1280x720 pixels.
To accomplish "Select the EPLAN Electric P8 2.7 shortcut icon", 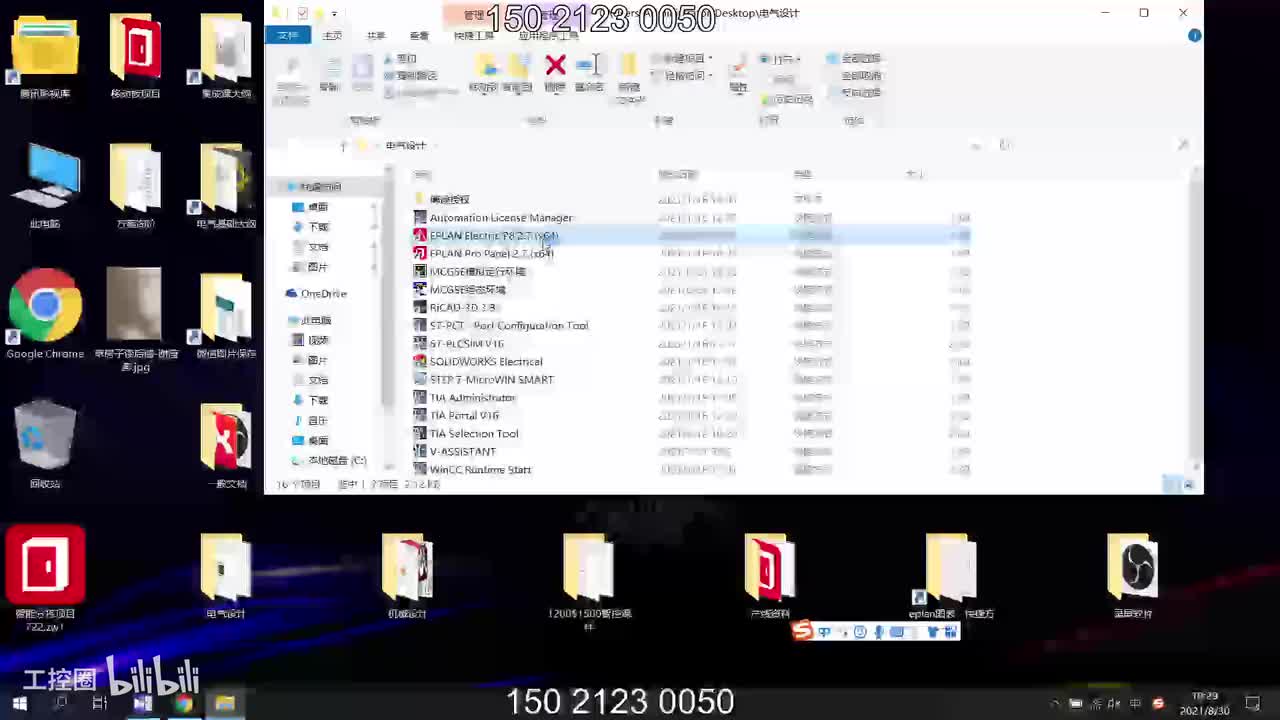I will tap(420, 236).
